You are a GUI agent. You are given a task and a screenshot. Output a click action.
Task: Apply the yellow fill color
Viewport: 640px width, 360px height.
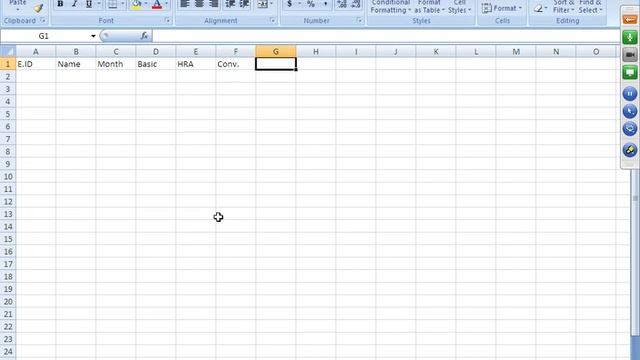136,4
